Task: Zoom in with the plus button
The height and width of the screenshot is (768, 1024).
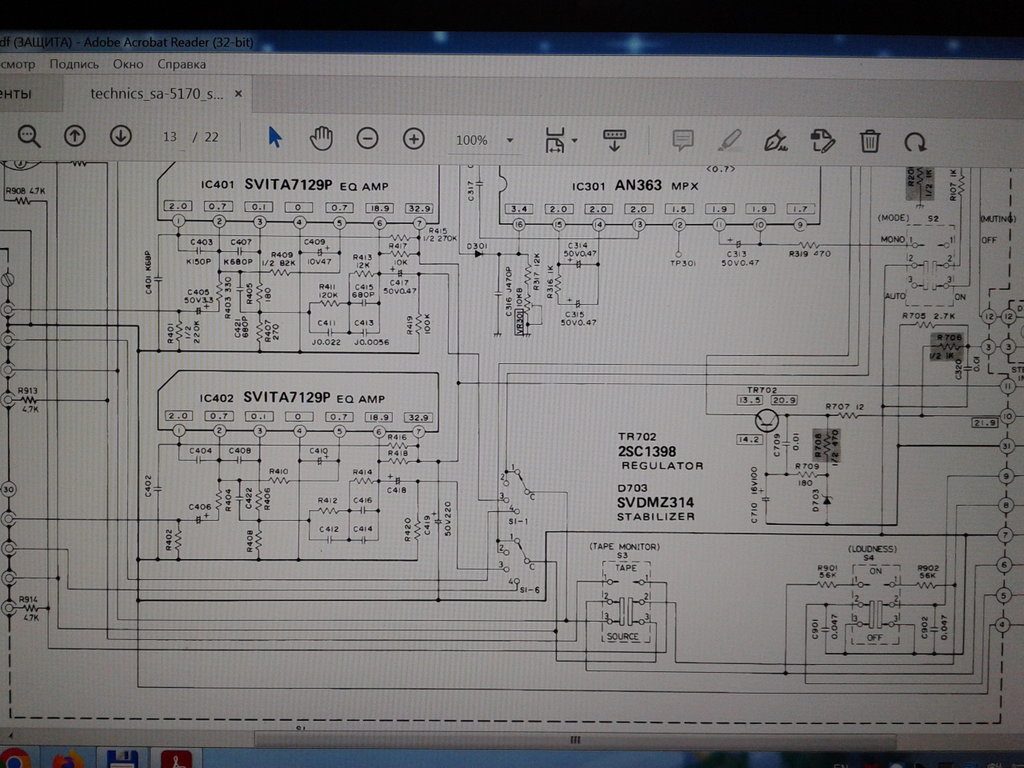Action: 413,138
